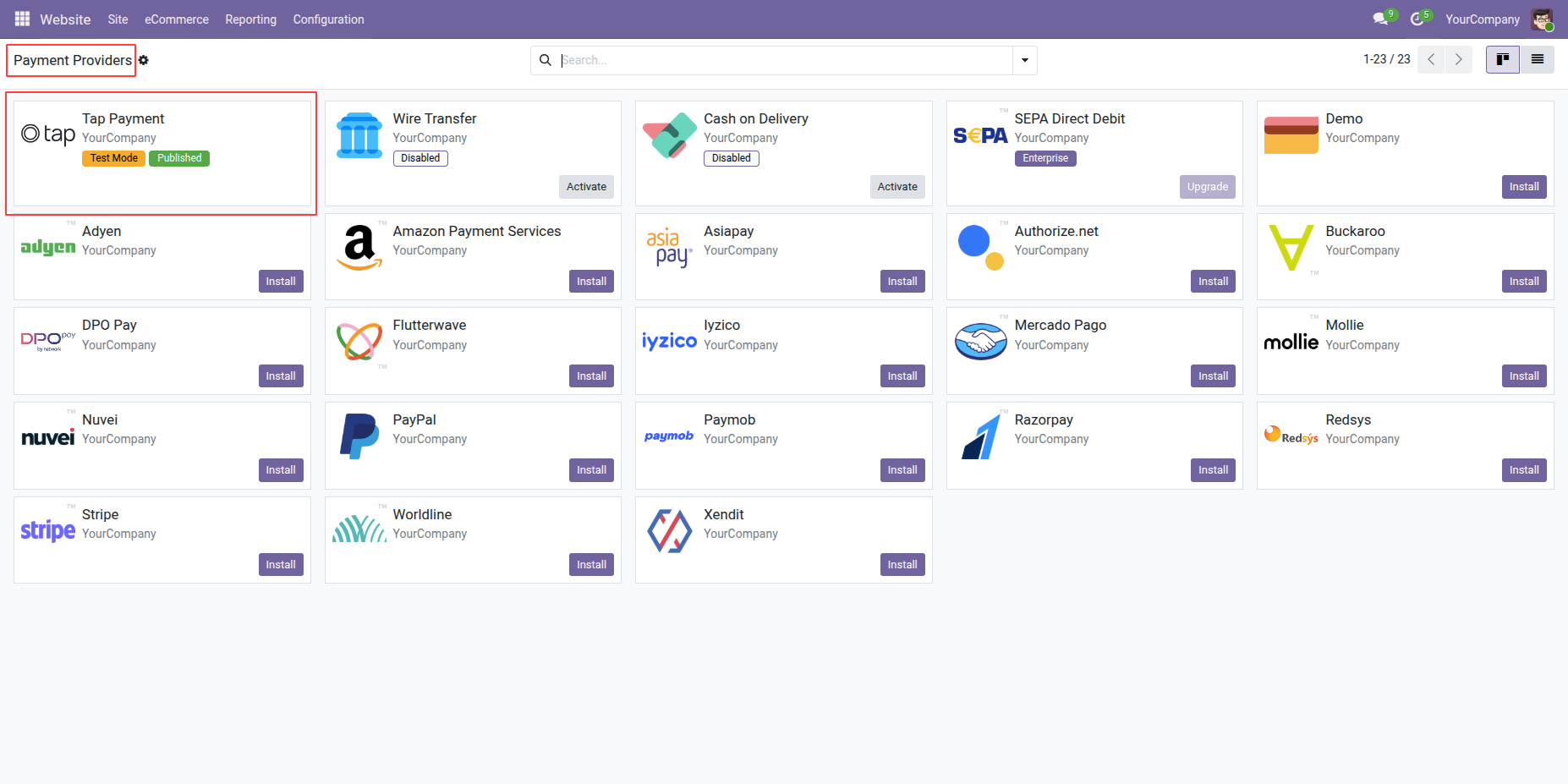Install the Adyen provider
The height and width of the screenshot is (784, 1568).
point(281,282)
